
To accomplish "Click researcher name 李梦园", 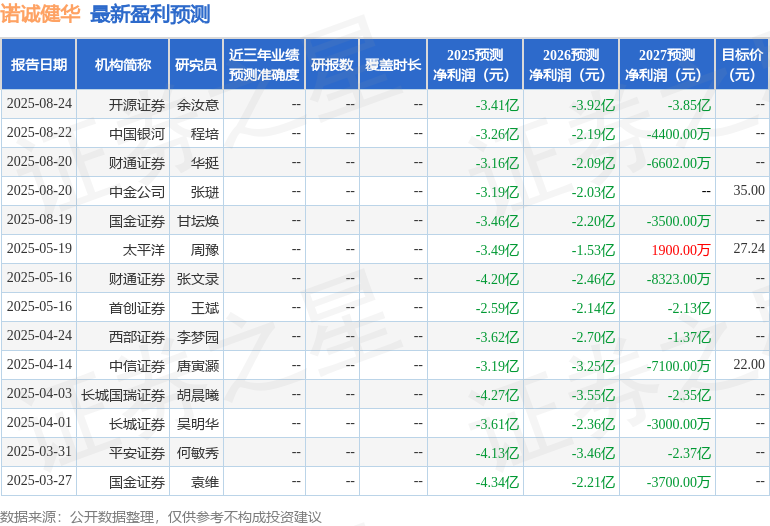I will [x=198, y=336].
